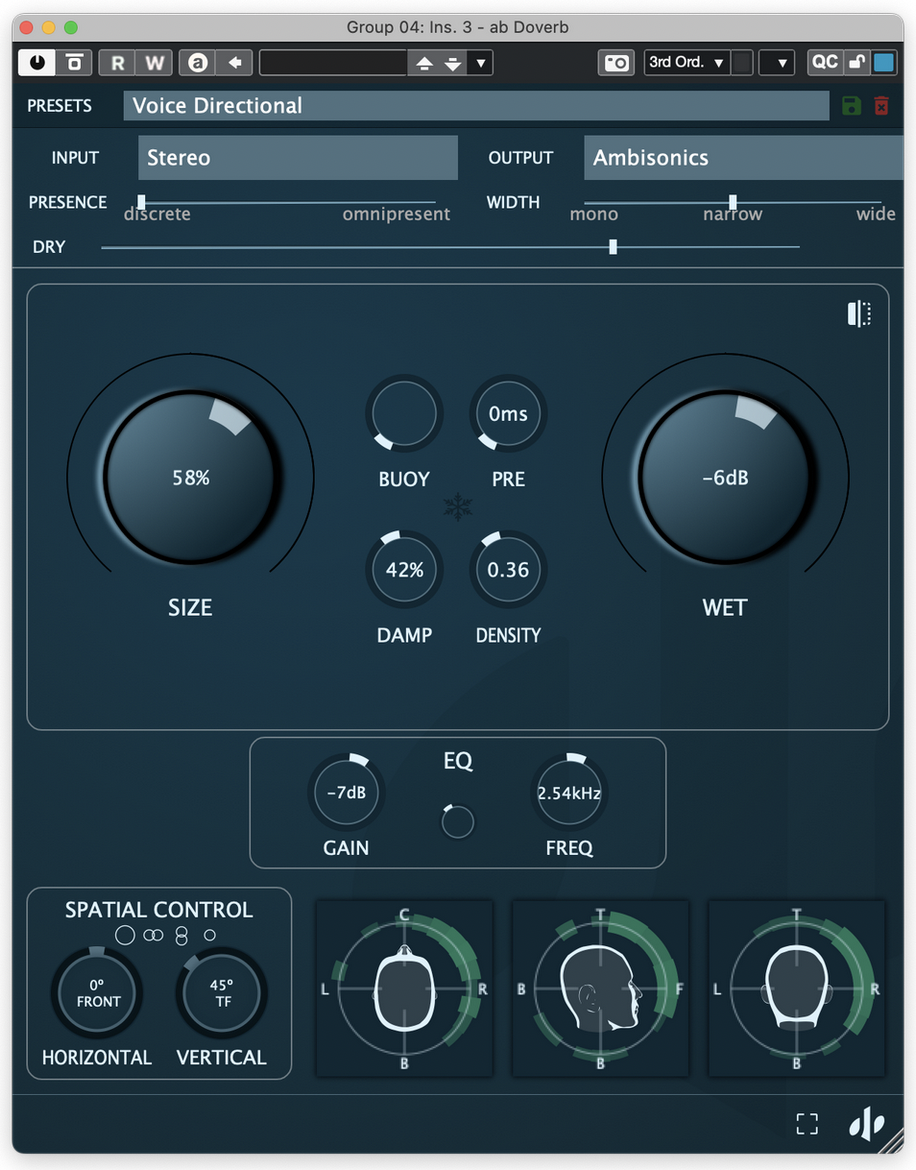
Task: Click the EQ FREQ knob showing 2.54kHz
Action: point(569,792)
